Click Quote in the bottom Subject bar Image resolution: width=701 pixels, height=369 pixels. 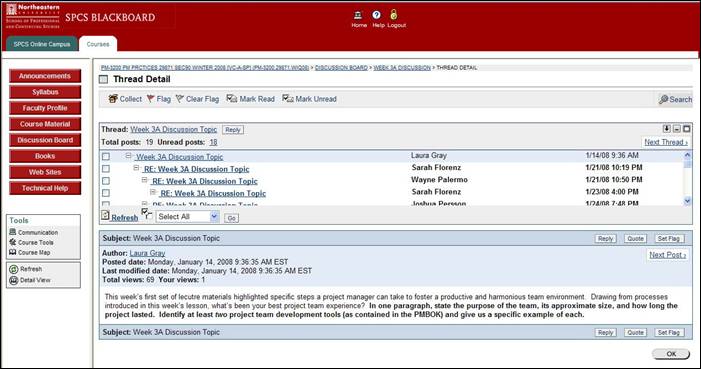click(635, 333)
